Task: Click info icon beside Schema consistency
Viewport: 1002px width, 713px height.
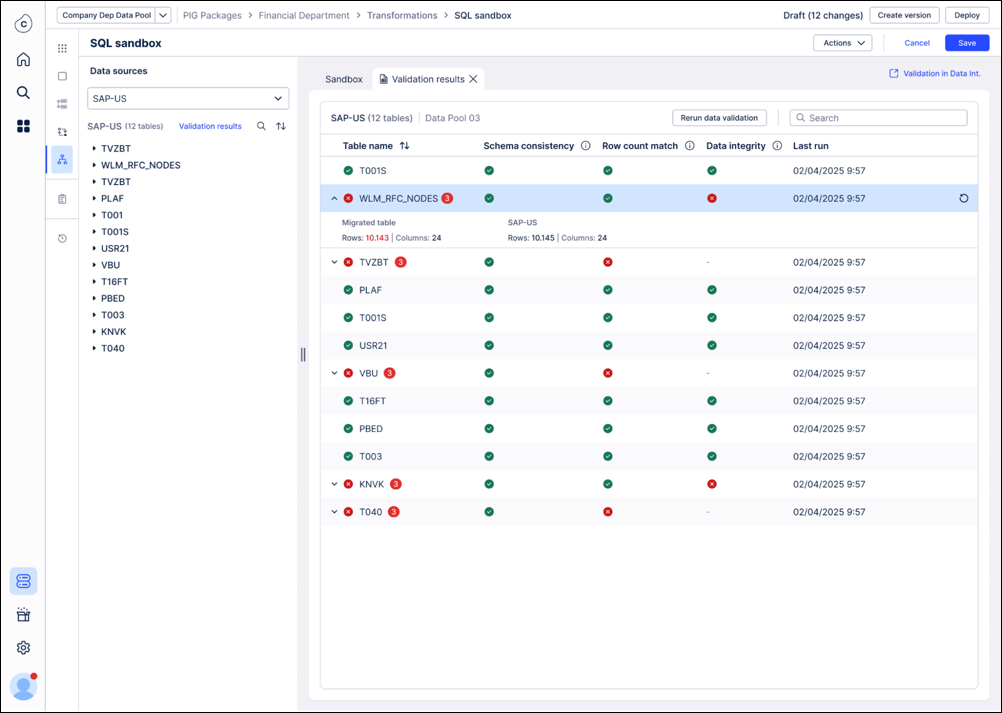Action: pyautogui.click(x=586, y=146)
